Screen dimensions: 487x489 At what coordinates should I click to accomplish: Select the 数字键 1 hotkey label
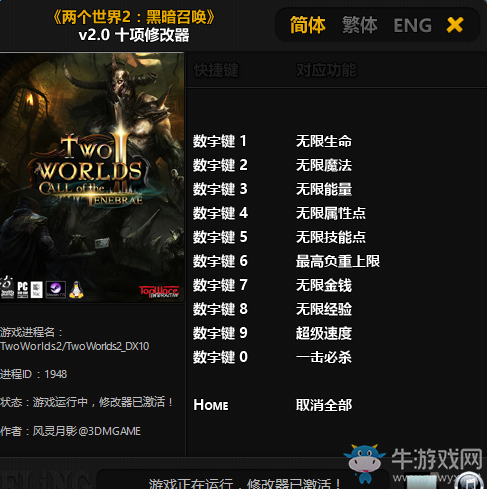pos(220,141)
